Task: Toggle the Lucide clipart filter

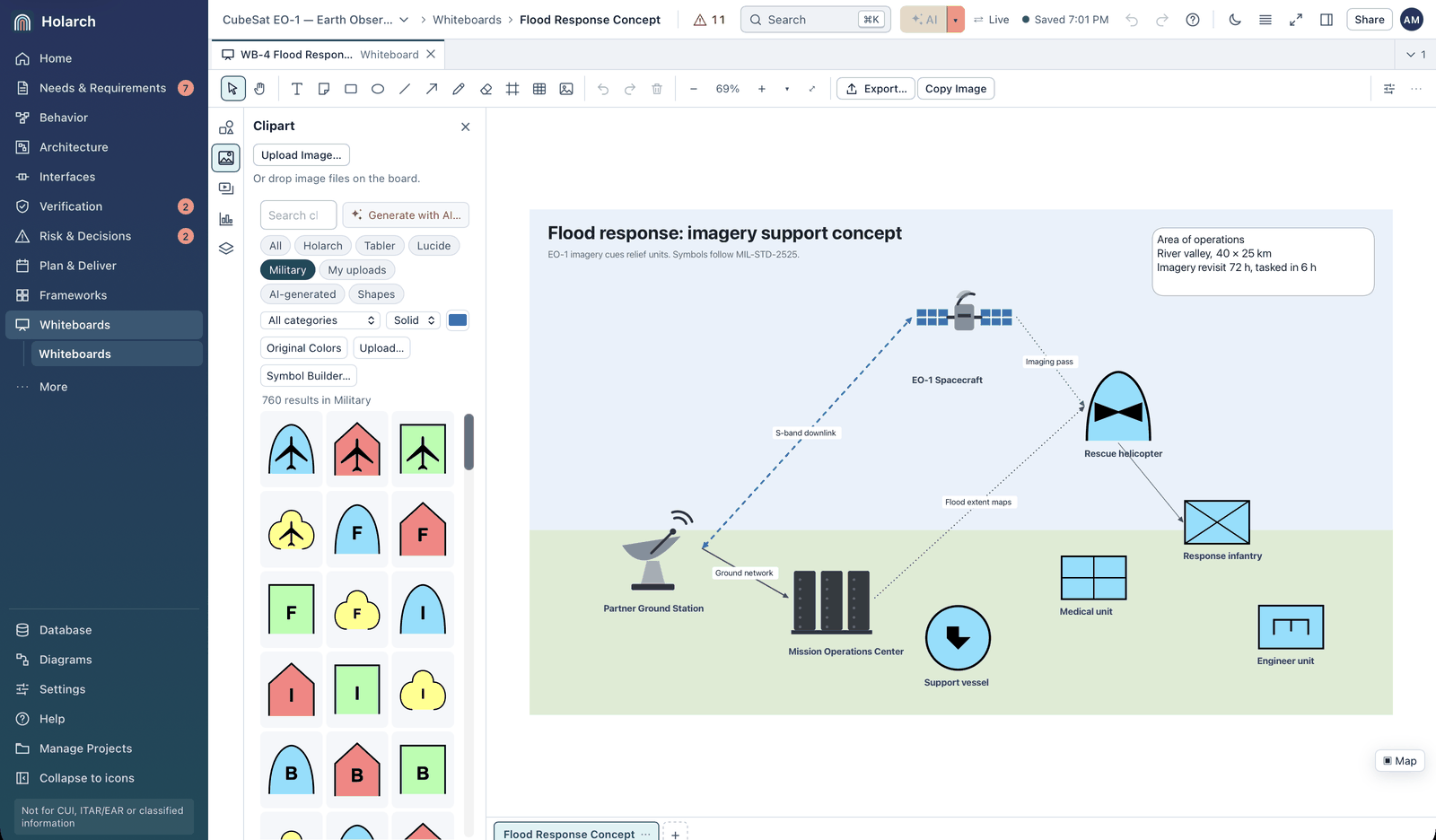Action: (433, 246)
